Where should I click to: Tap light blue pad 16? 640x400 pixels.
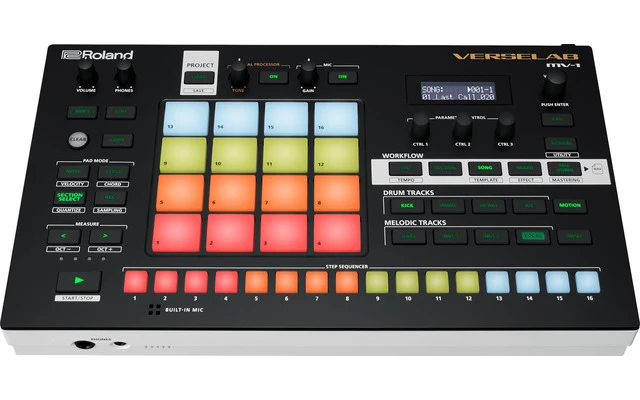coord(336,119)
